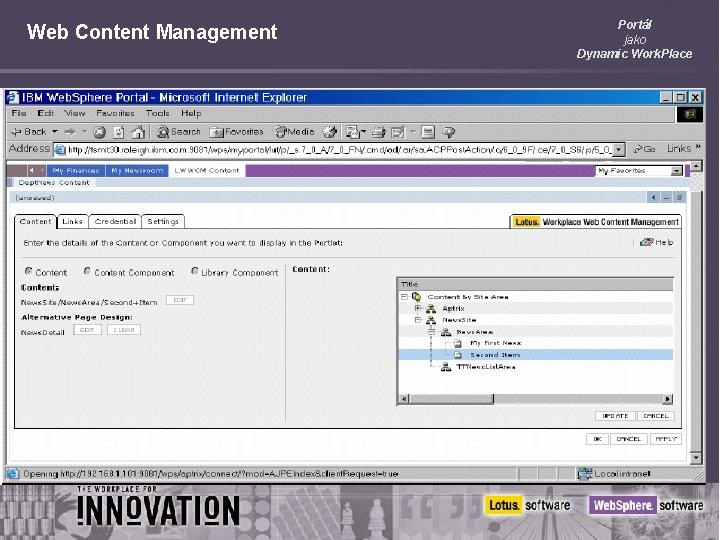
Task: Open the Favorites menu
Action: coord(115,113)
